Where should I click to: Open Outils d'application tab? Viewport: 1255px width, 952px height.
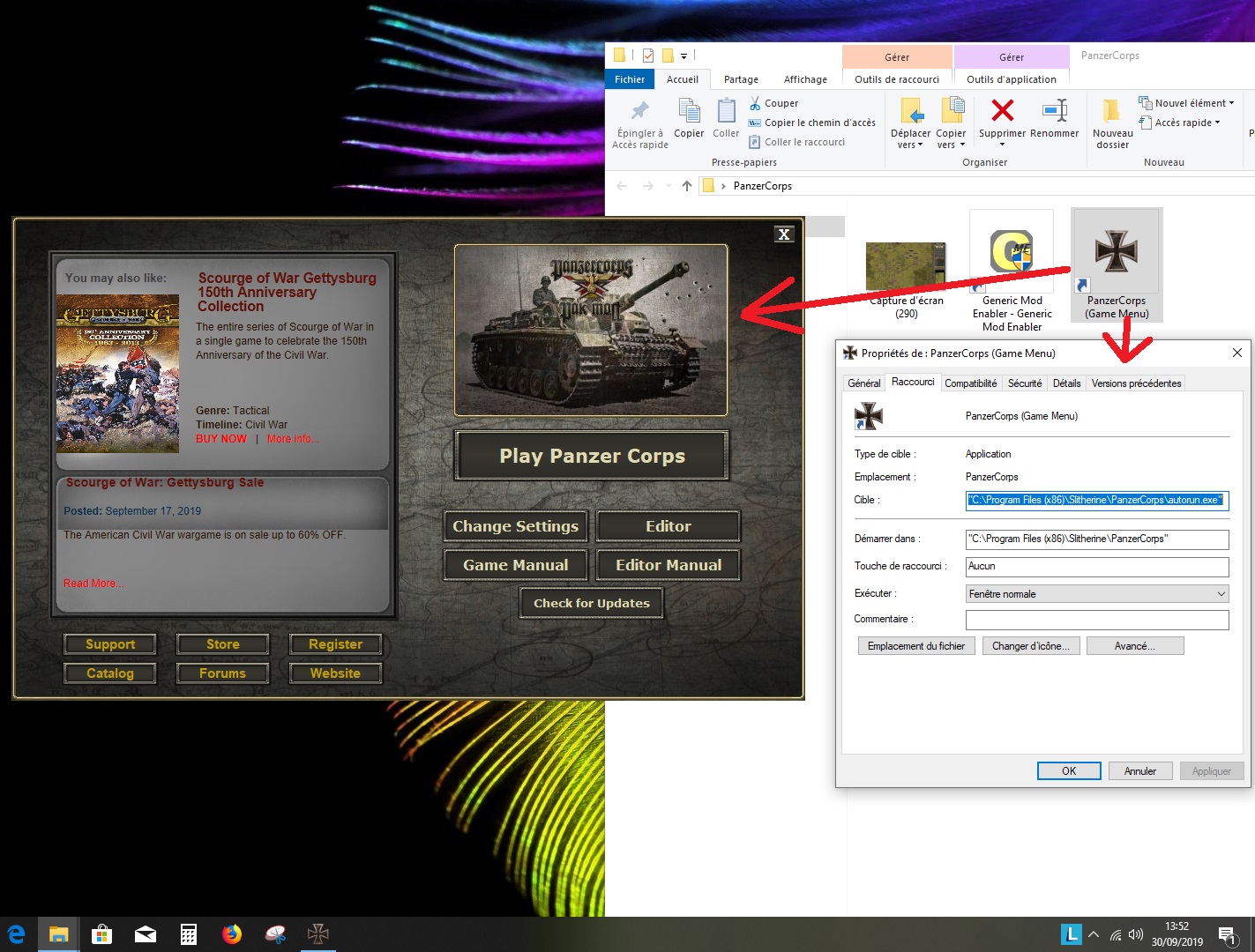1012,79
